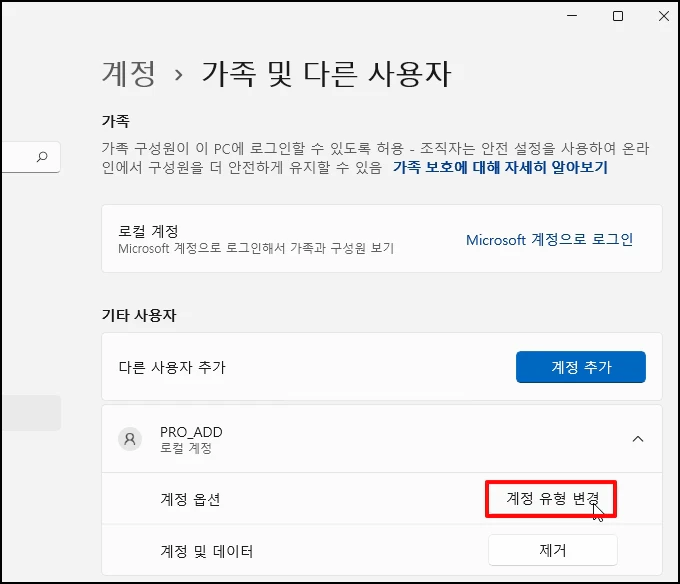Open 가족 보호에 대해 자세히 알아보기 link
The width and height of the screenshot is (680, 584).
coord(500,167)
